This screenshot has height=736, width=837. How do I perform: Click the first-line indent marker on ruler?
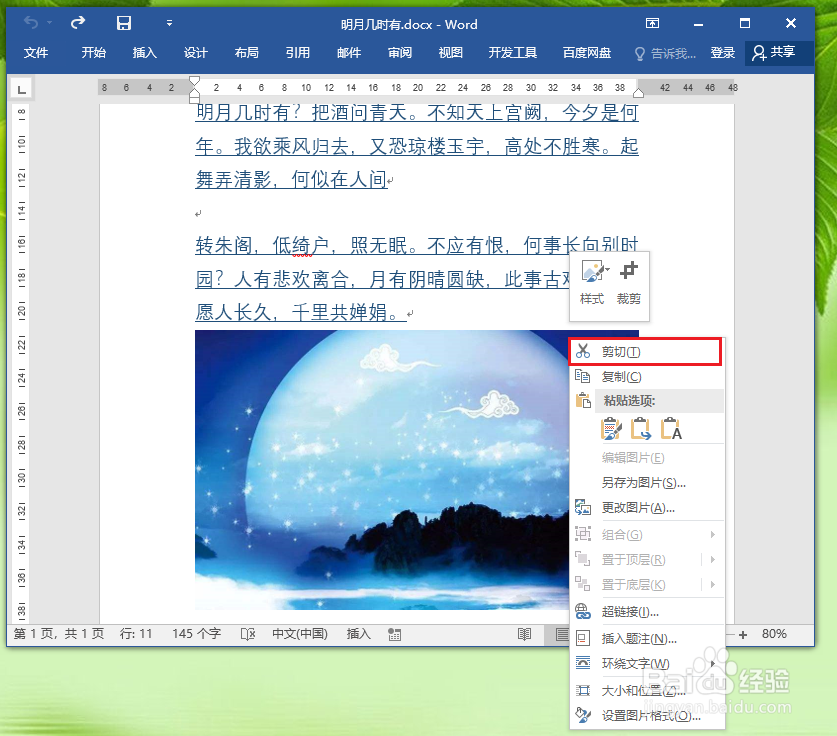194,81
